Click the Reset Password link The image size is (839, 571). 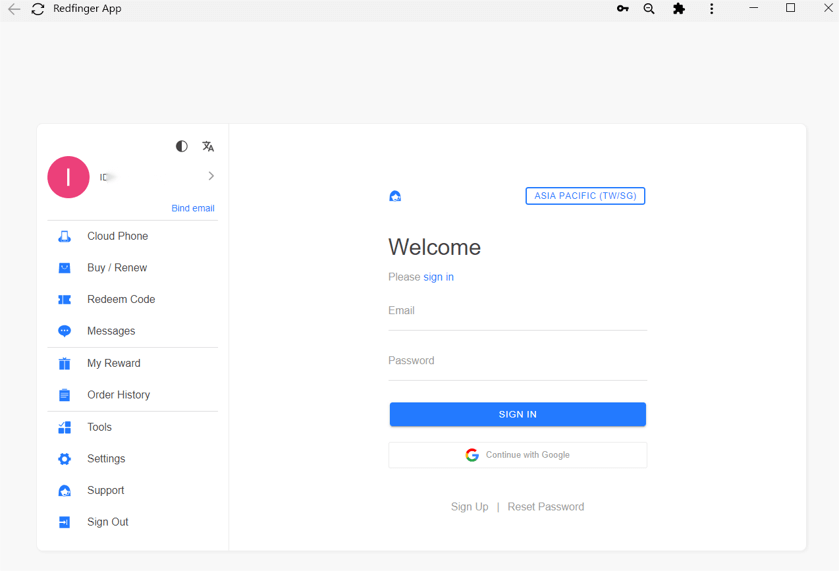point(546,507)
